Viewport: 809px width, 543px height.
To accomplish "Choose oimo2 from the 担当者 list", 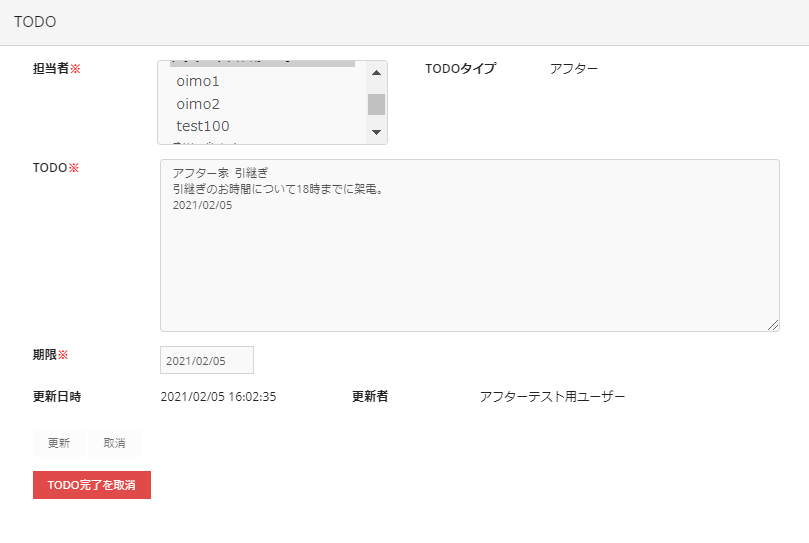I will click(x=198, y=104).
